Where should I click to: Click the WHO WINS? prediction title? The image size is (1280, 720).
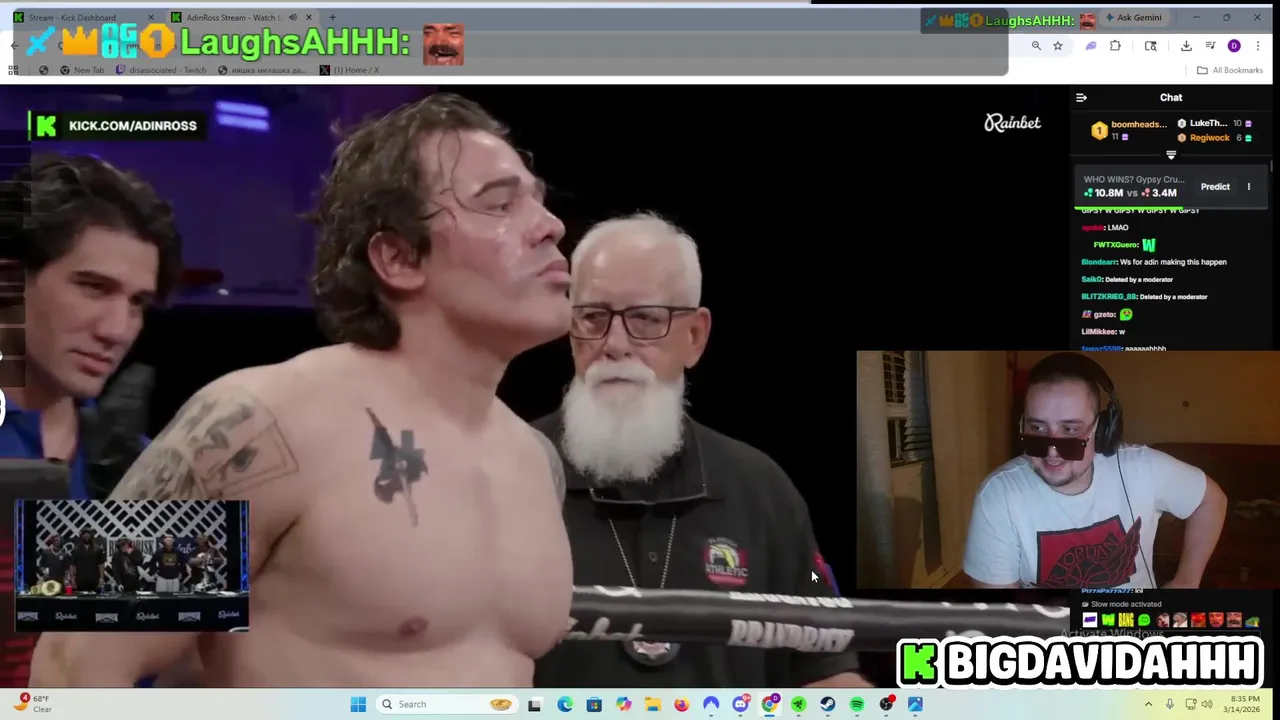(x=1134, y=180)
